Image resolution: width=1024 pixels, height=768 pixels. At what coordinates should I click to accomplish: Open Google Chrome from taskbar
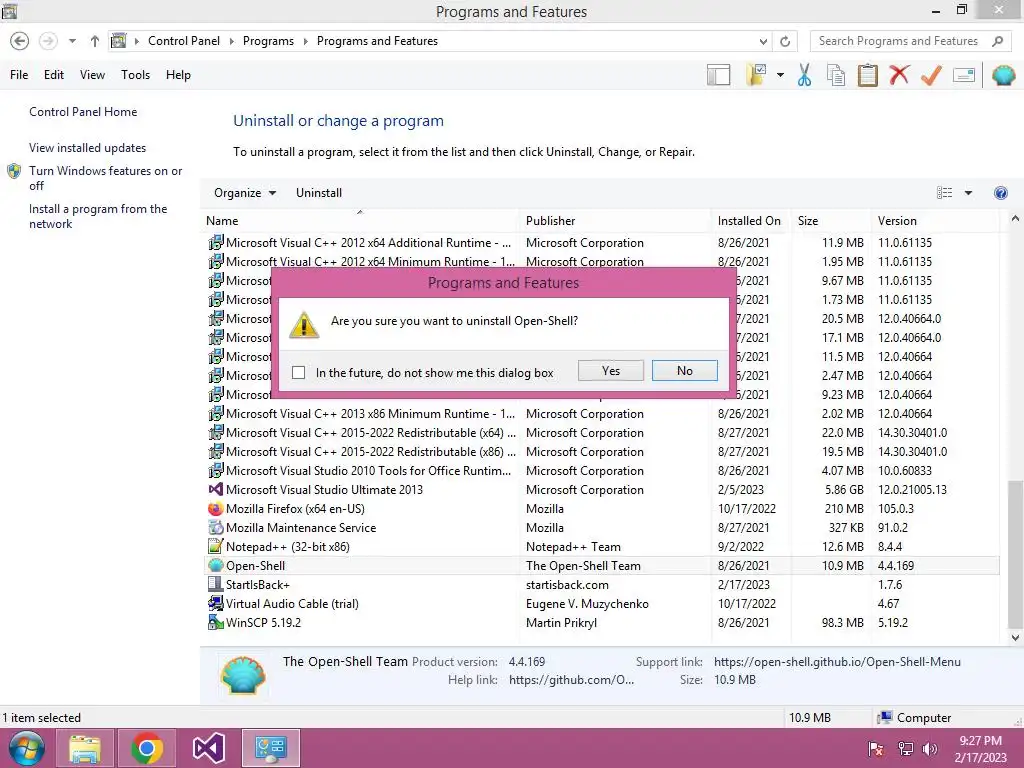[147, 748]
